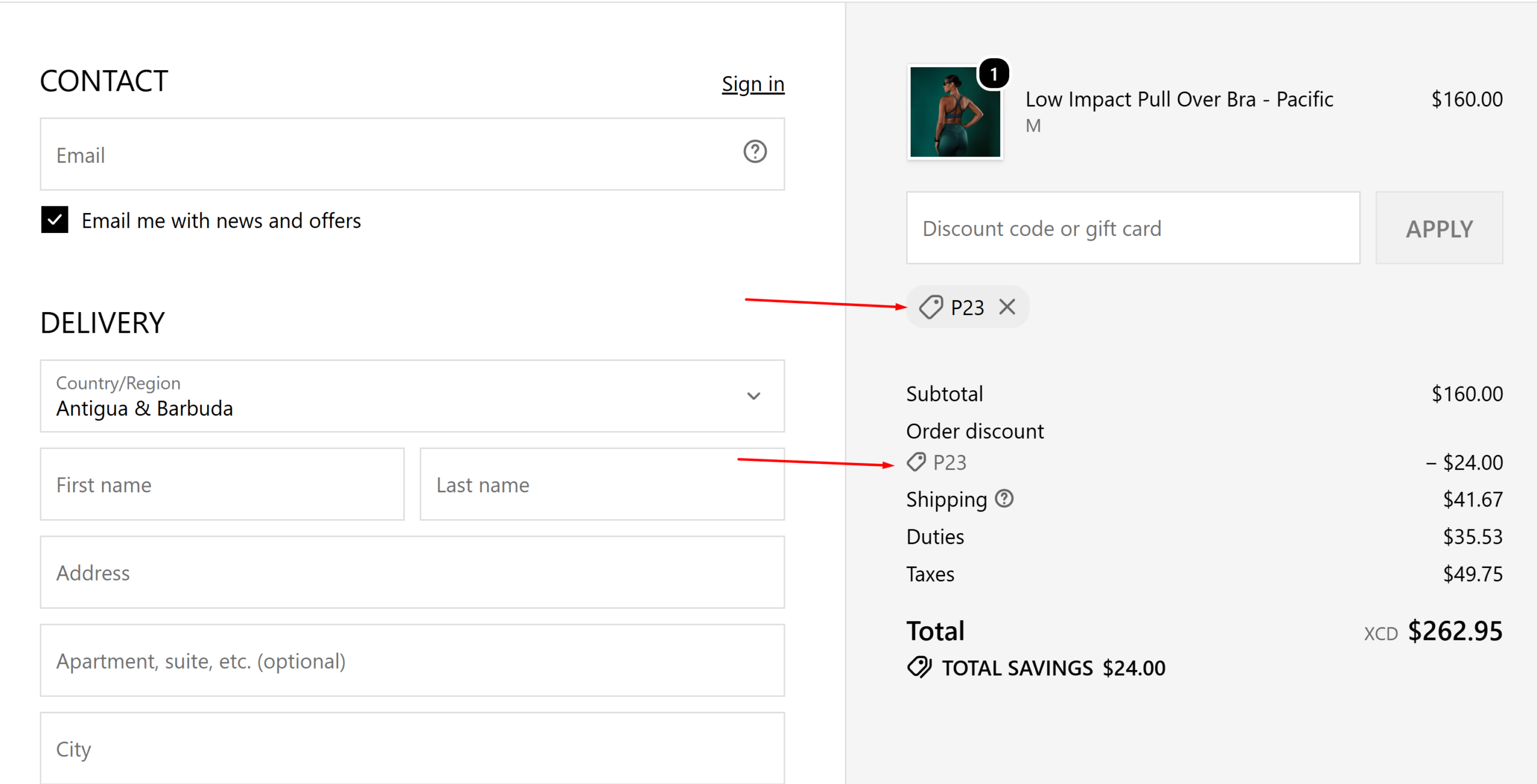Click the APPLY discount button
Viewport: 1537px width, 784px height.
(x=1439, y=228)
